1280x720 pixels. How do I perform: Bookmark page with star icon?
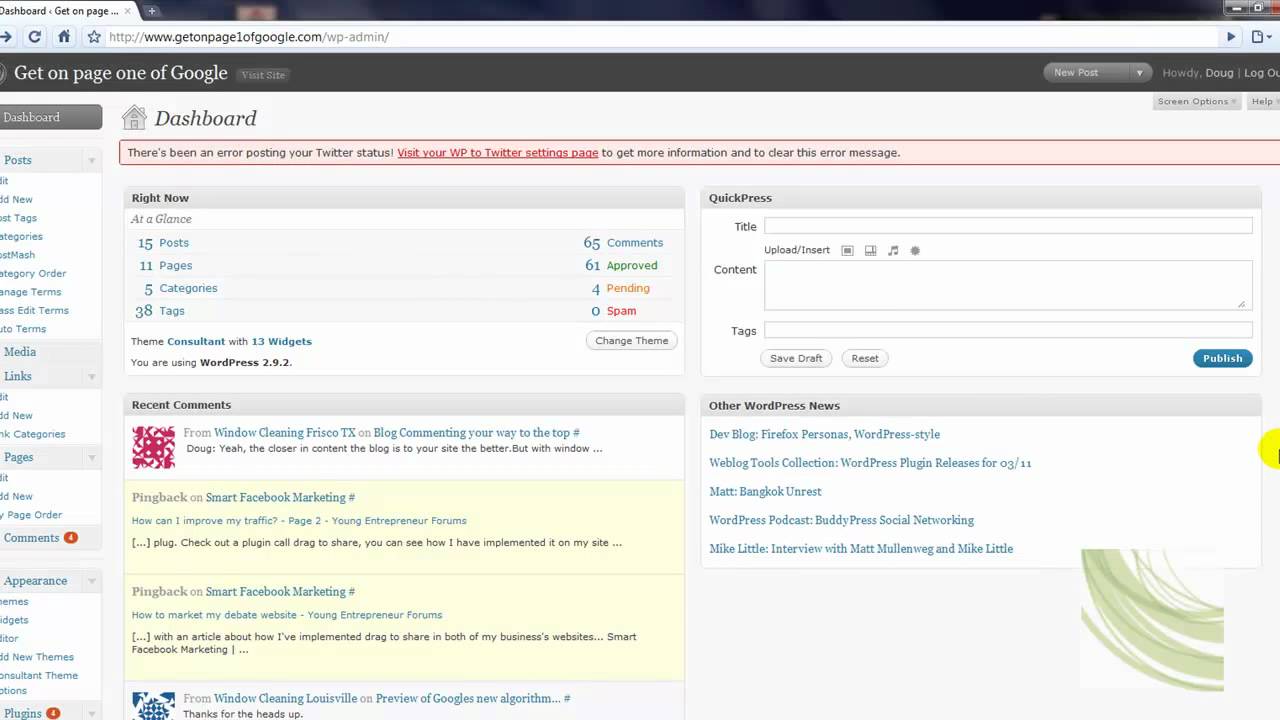click(94, 37)
